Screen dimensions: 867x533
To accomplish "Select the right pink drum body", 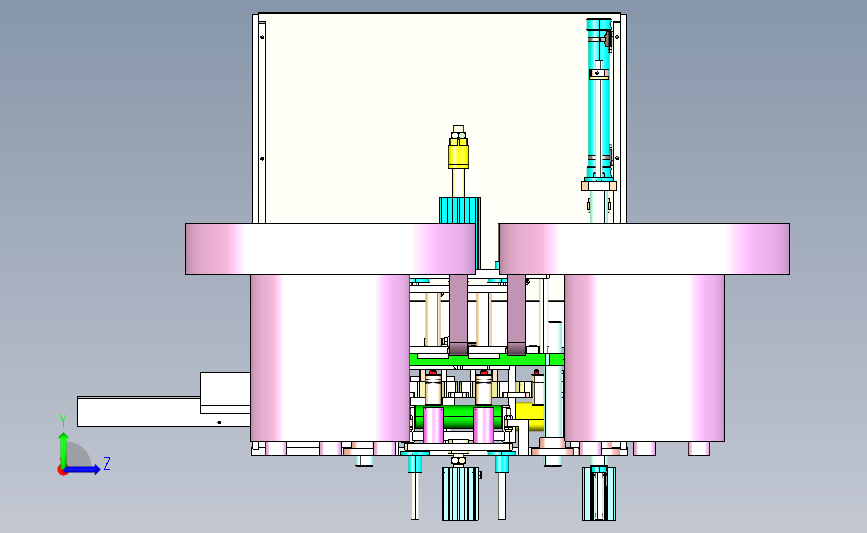I will coord(644,358).
